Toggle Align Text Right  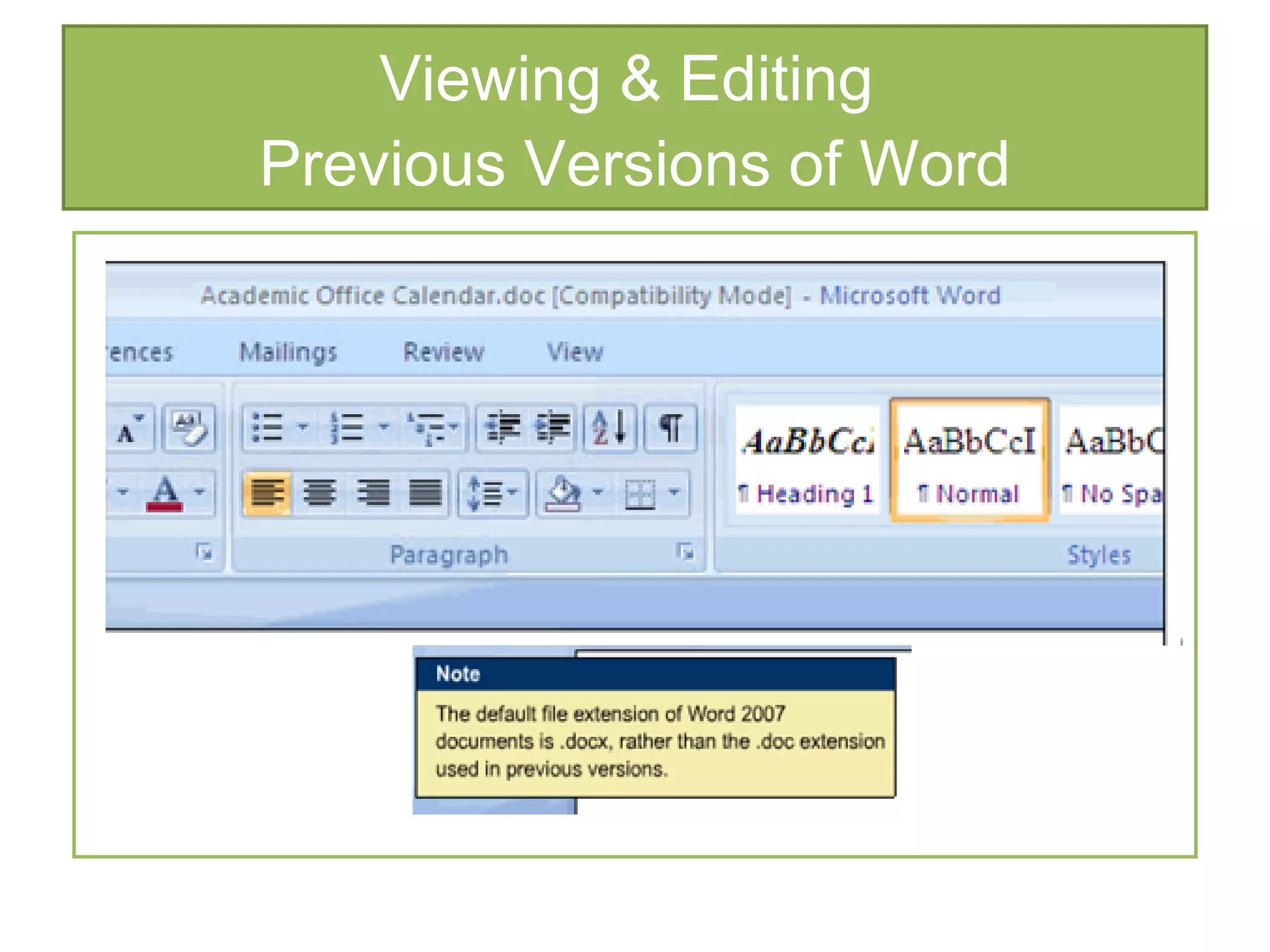[x=373, y=493]
